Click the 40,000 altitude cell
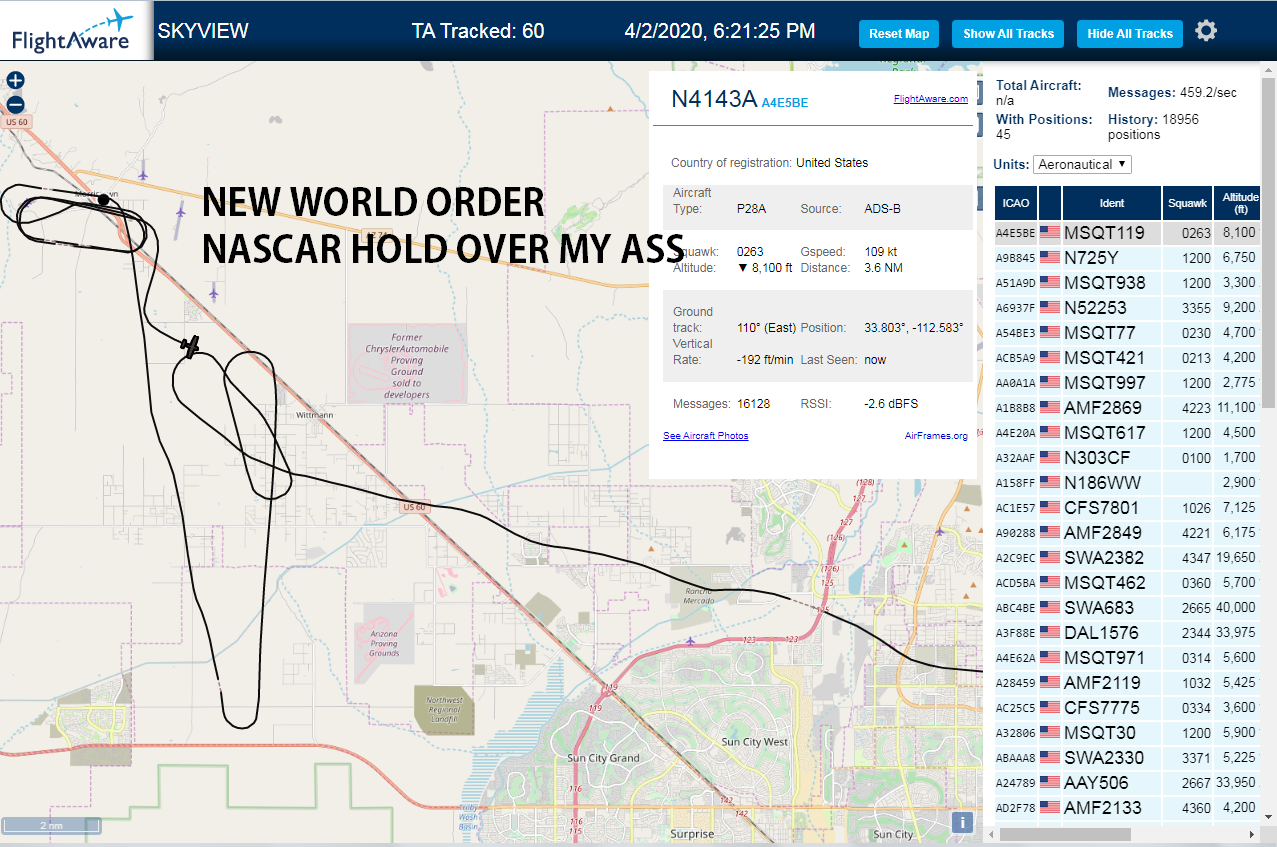The width and height of the screenshot is (1277, 847). click(x=1238, y=608)
